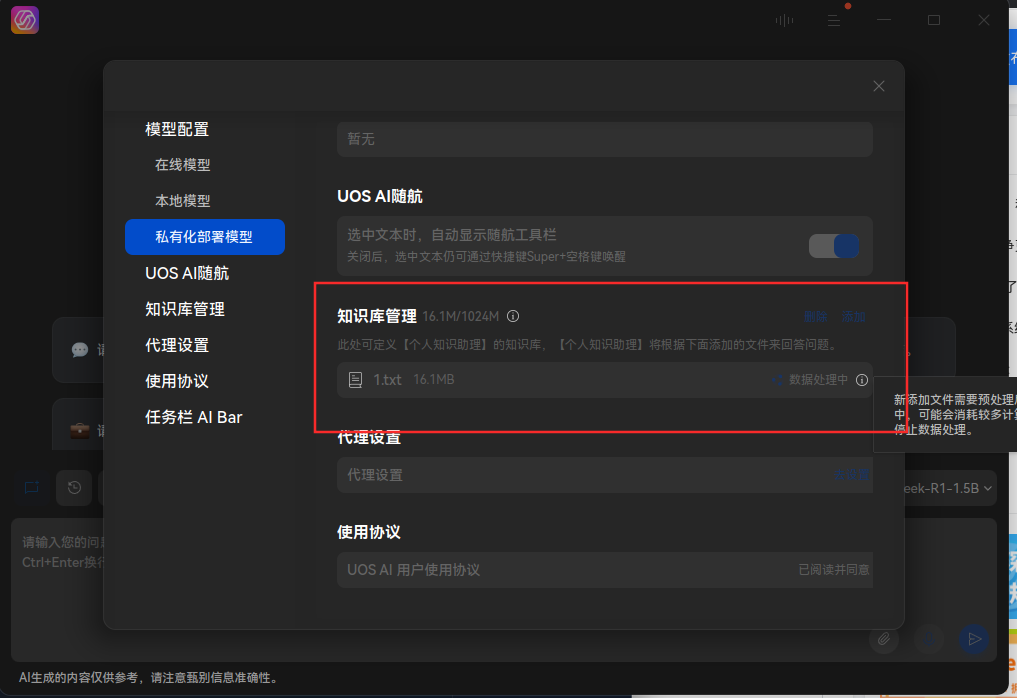Click the 1.txt document file icon
The width and height of the screenshot is (1017, 698).
(x=355, y=379)
